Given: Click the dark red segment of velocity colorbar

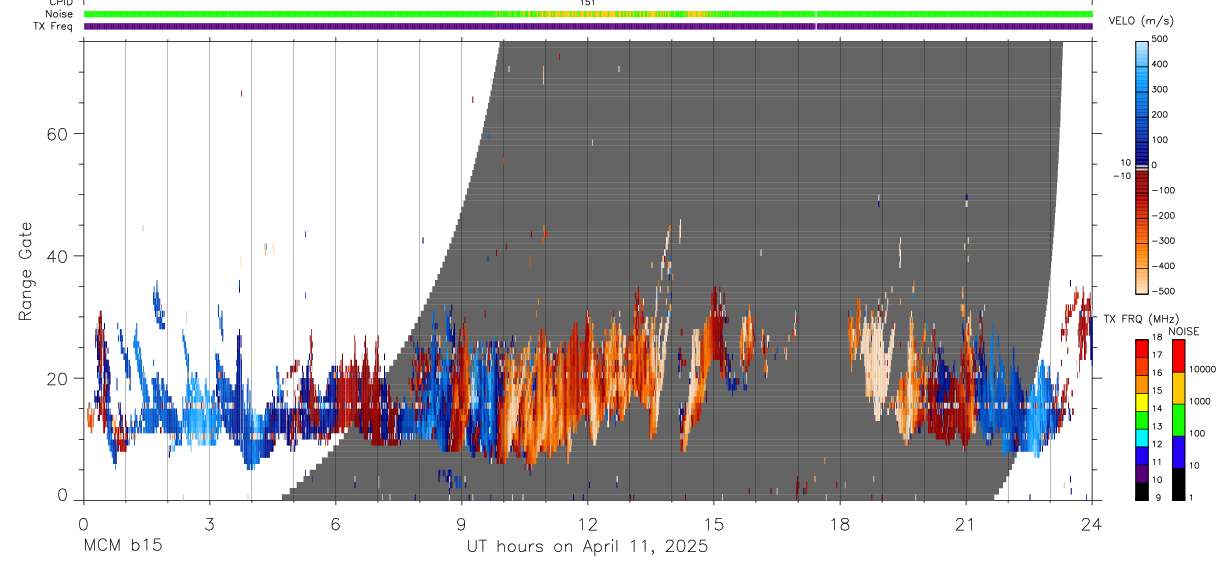Looking at the screenshot, I should [x=1142, y=185].
